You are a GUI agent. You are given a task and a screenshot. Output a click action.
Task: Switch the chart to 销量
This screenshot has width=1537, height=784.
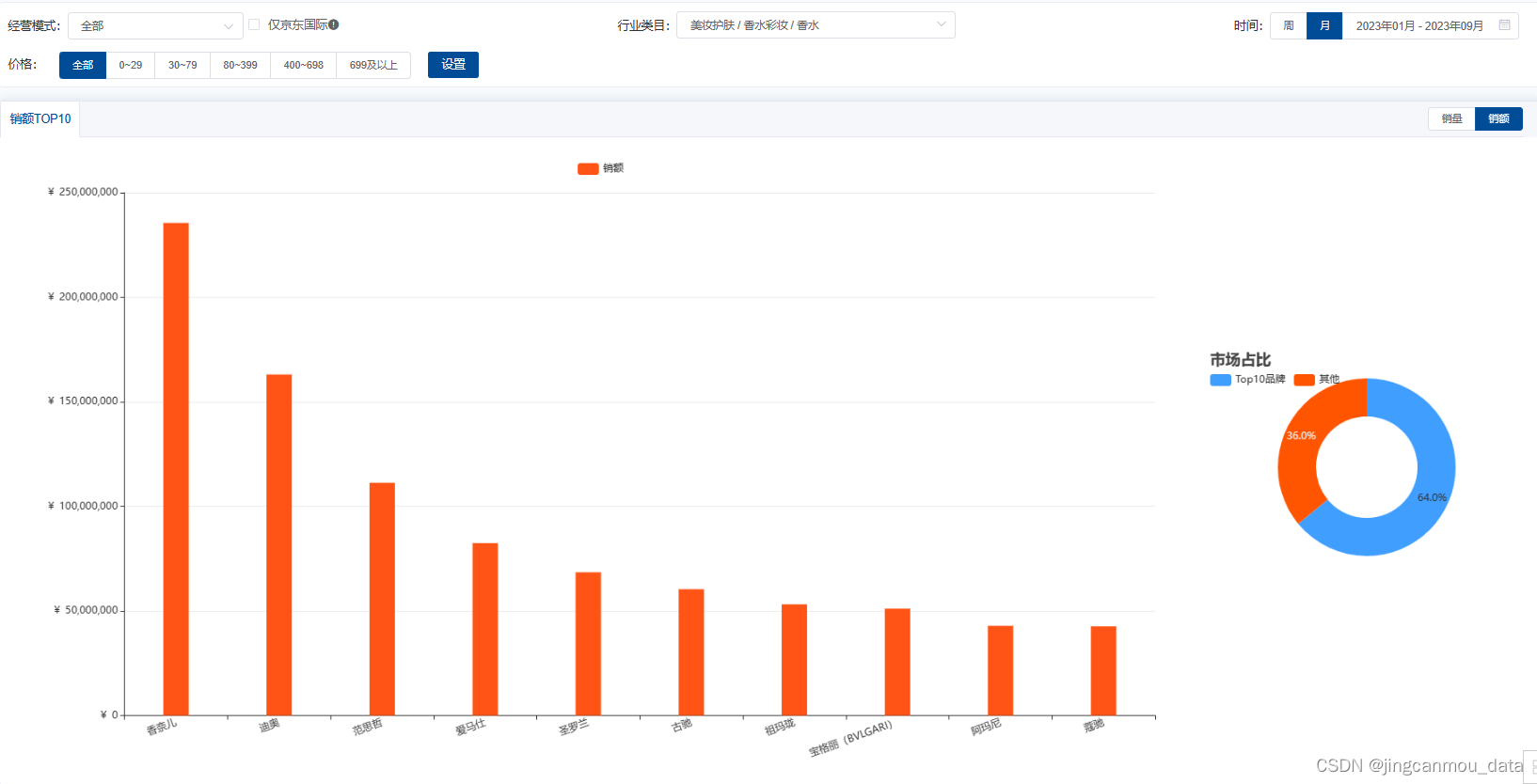[x=1452, y=118]
